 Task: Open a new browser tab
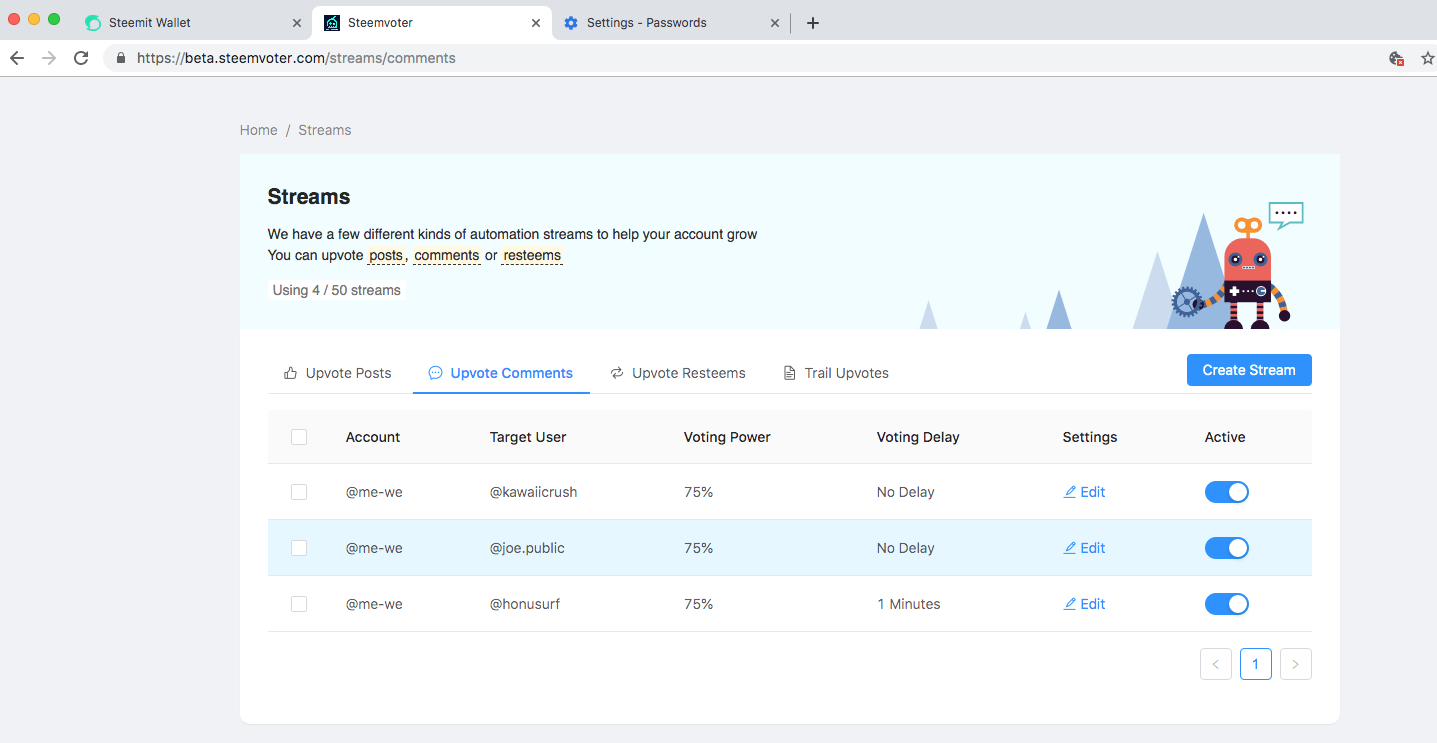coord(812,23)
